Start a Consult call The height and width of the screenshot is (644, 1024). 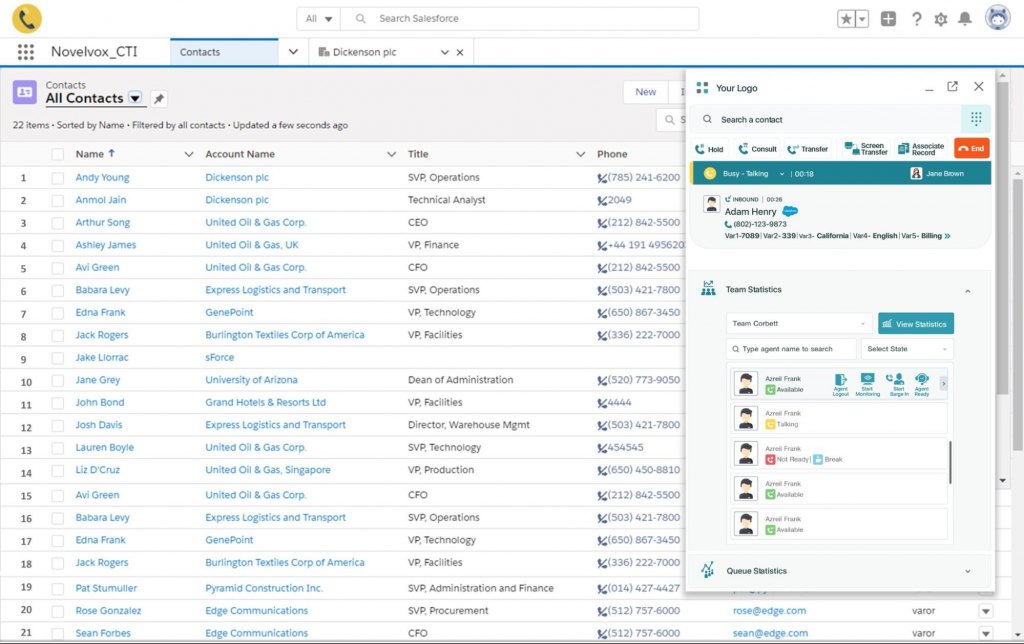click(x=757, y=149)
